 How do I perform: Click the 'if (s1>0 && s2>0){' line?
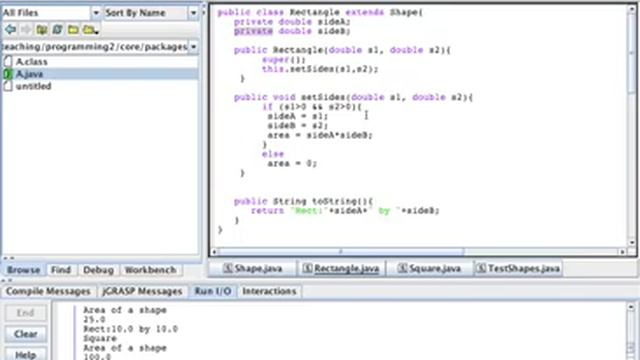point(312,107)
